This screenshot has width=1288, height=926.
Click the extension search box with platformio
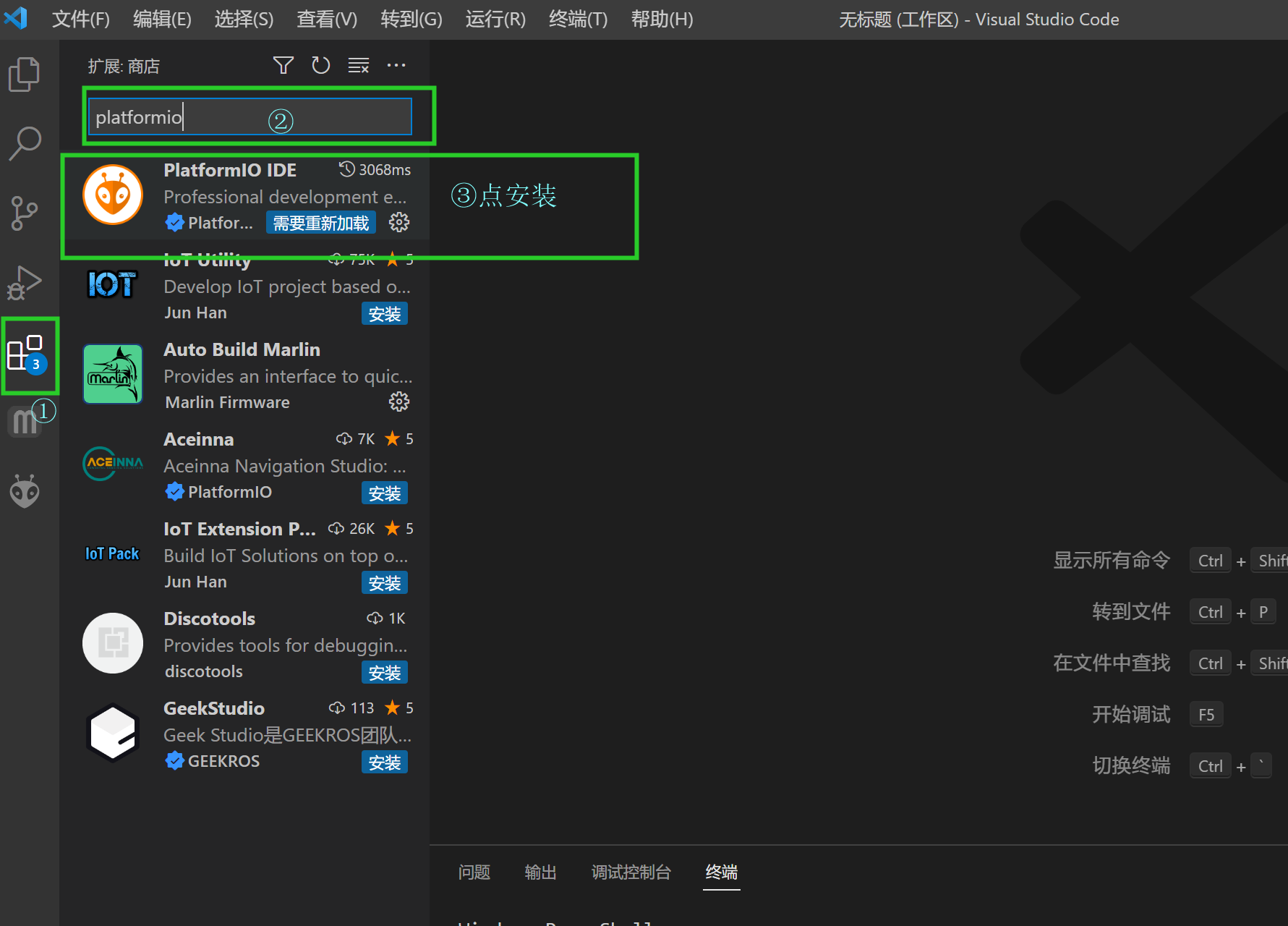coord(250,117)
